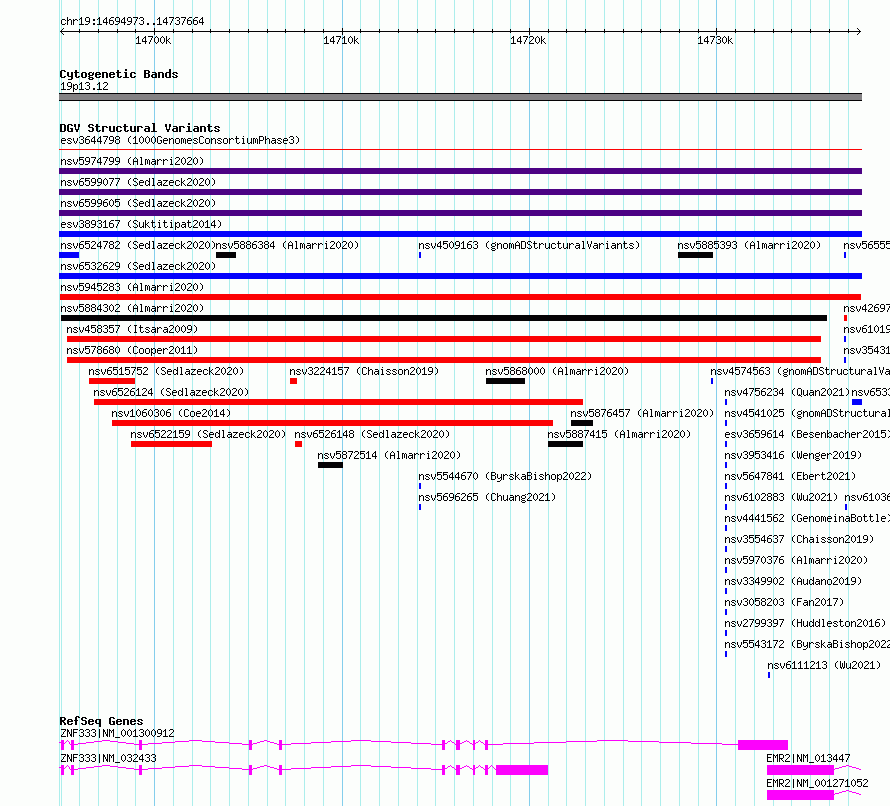The height and width of the screenshot is (806, 890).
Task: Open nsv3058203 (Fan2017) variant label
Action: [784, 602]
